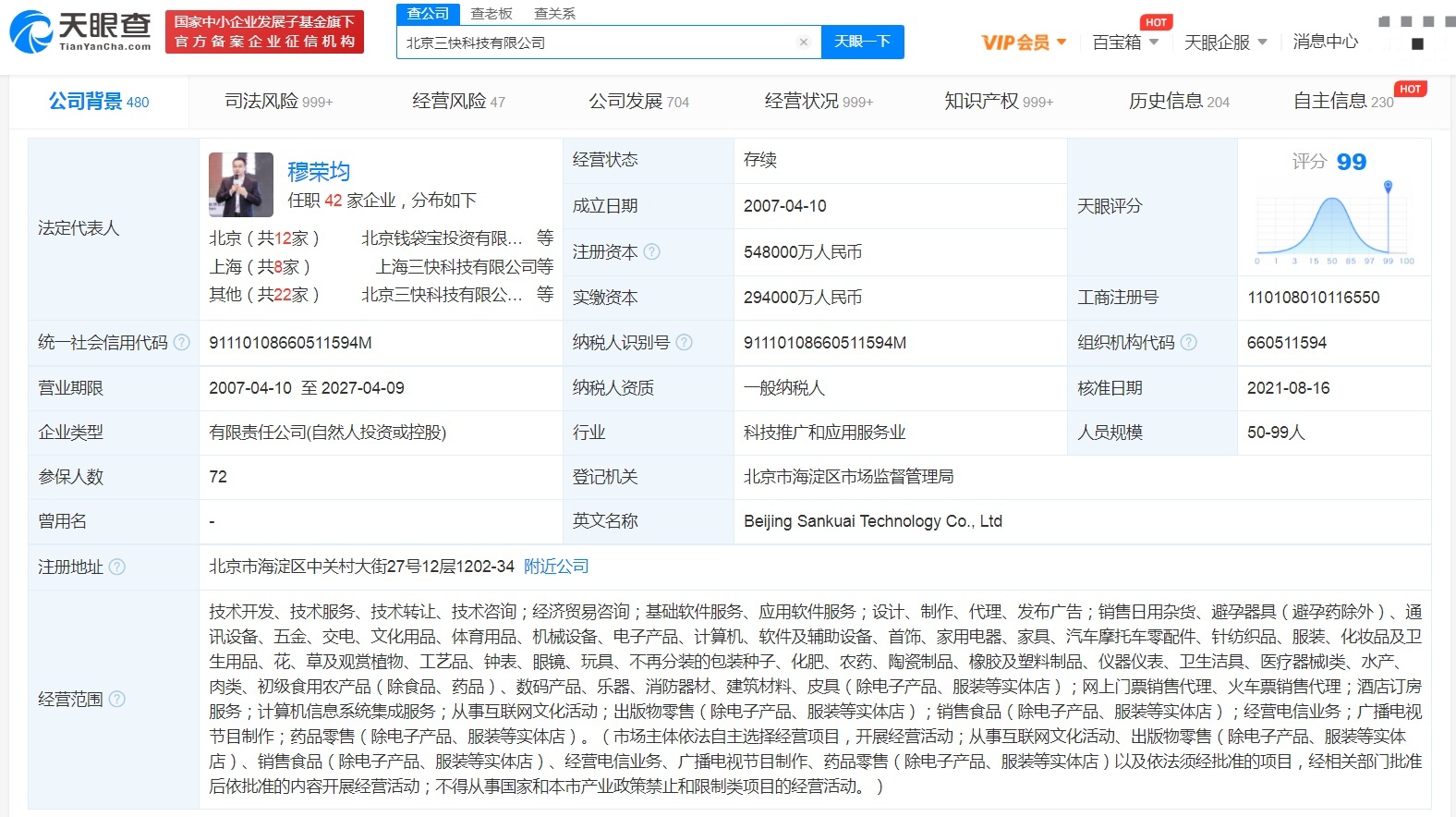Select organization code 660511594
This screenshot has width=1456, height=817.
coord(1286,343)
